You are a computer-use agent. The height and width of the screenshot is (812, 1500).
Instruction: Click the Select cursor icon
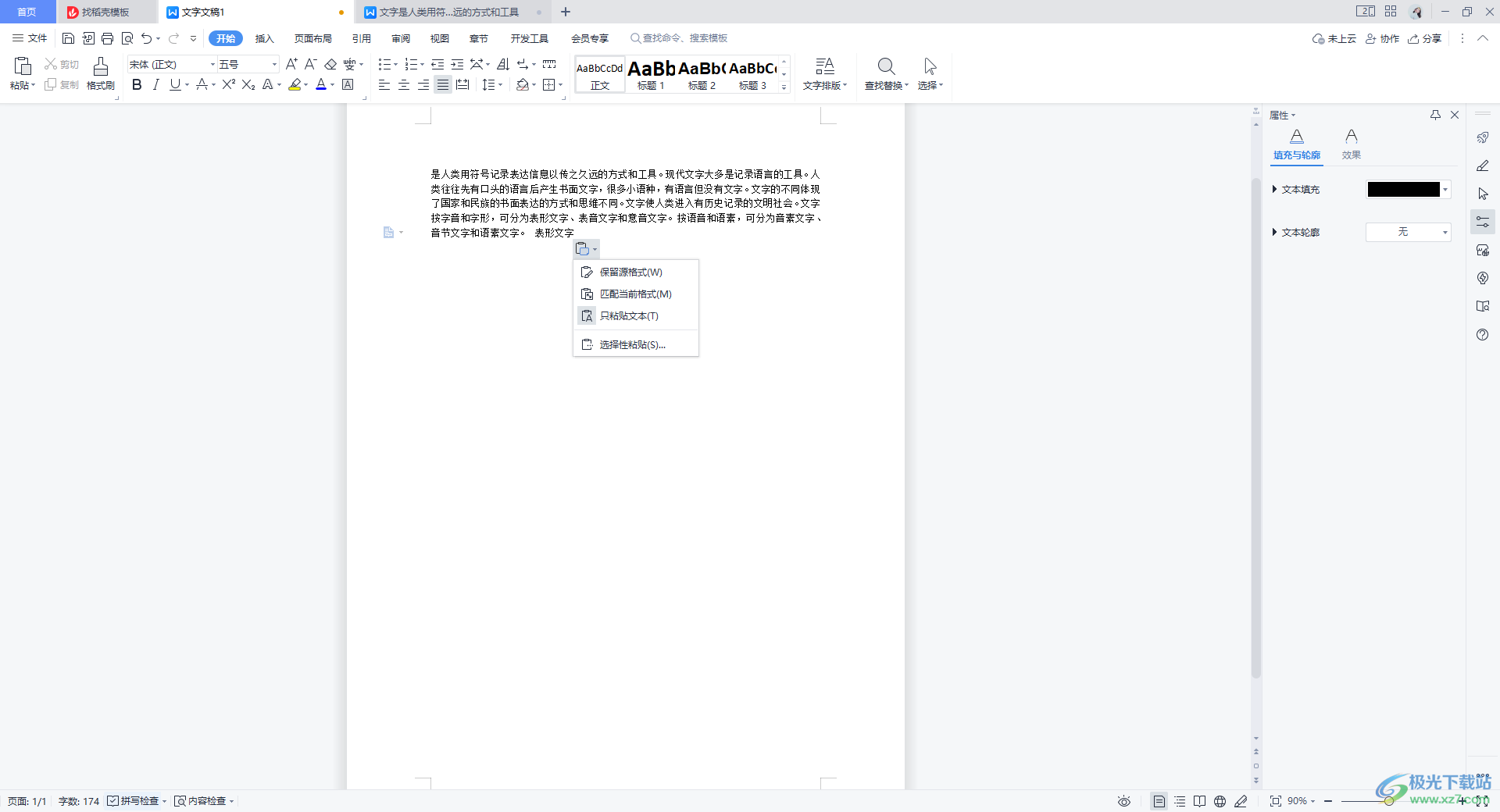click(930, 66)
